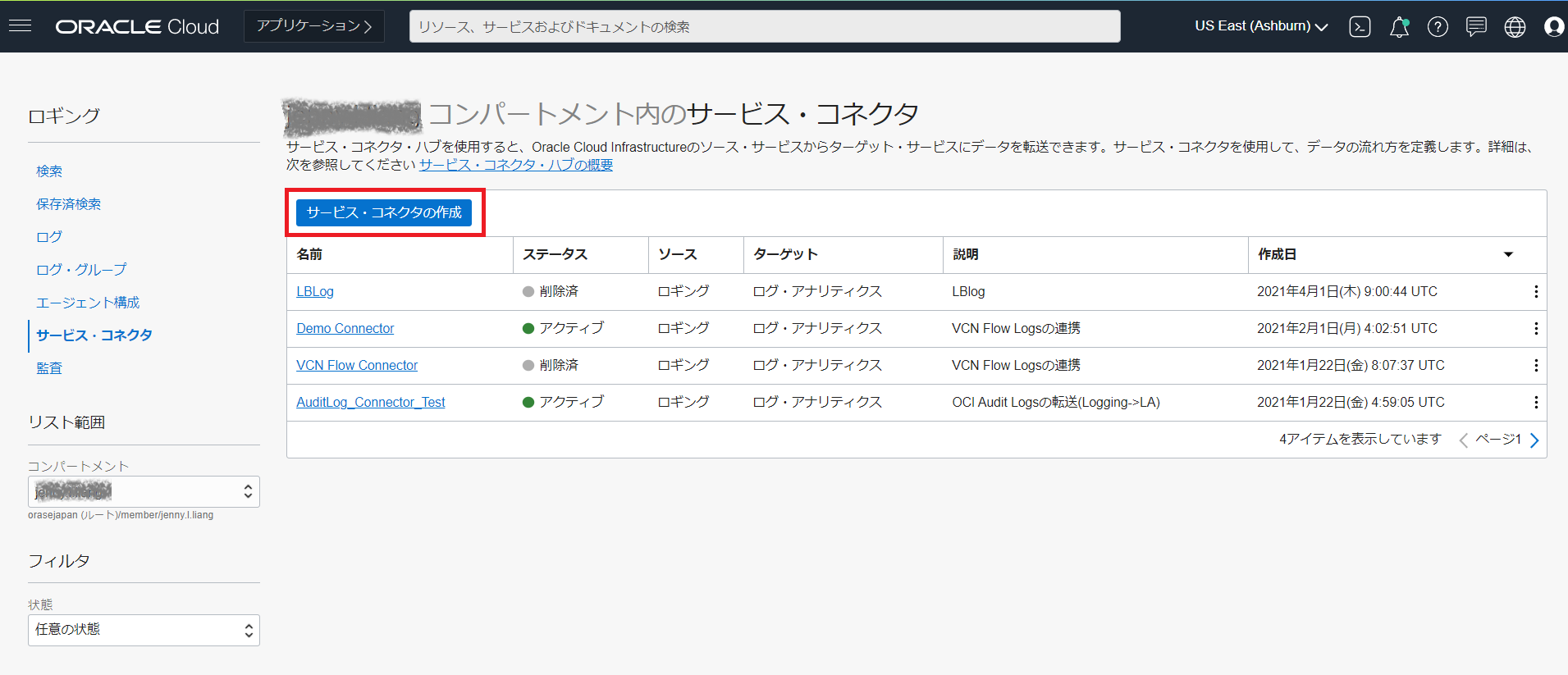Expand the US East (Ashburn) region selector
Image resolution: width=1568 pixels, height=675 pixels.
pyautogui.click(x=1261, y=26)
